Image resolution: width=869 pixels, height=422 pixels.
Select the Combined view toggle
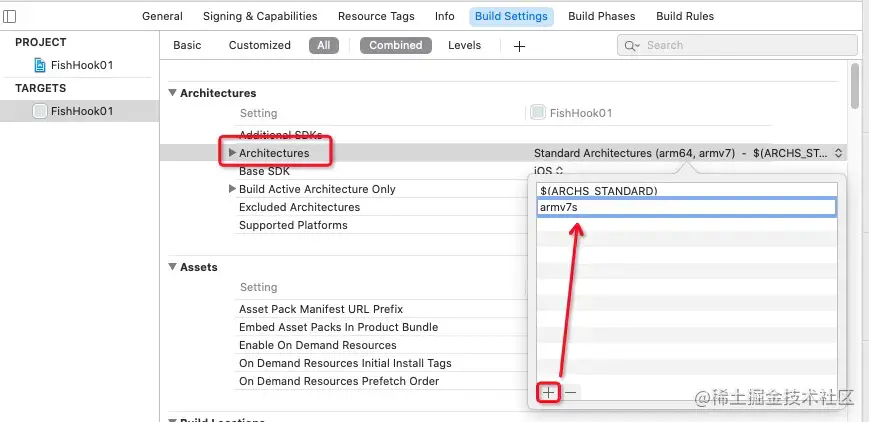pyautogui.click(x=395, y=45)
